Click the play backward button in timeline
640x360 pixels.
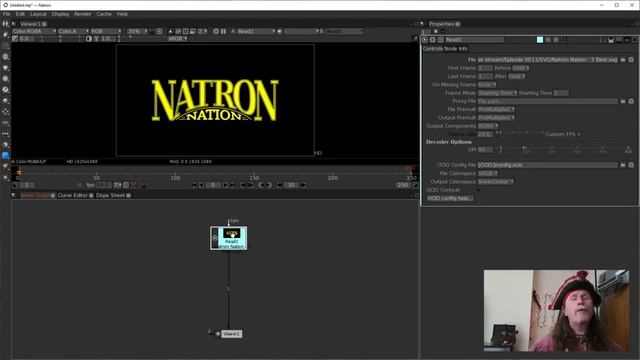point(201,185)
